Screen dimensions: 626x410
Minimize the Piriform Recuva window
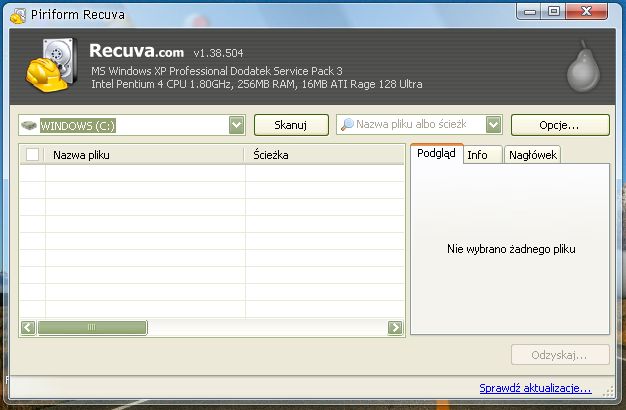[529, 11]
